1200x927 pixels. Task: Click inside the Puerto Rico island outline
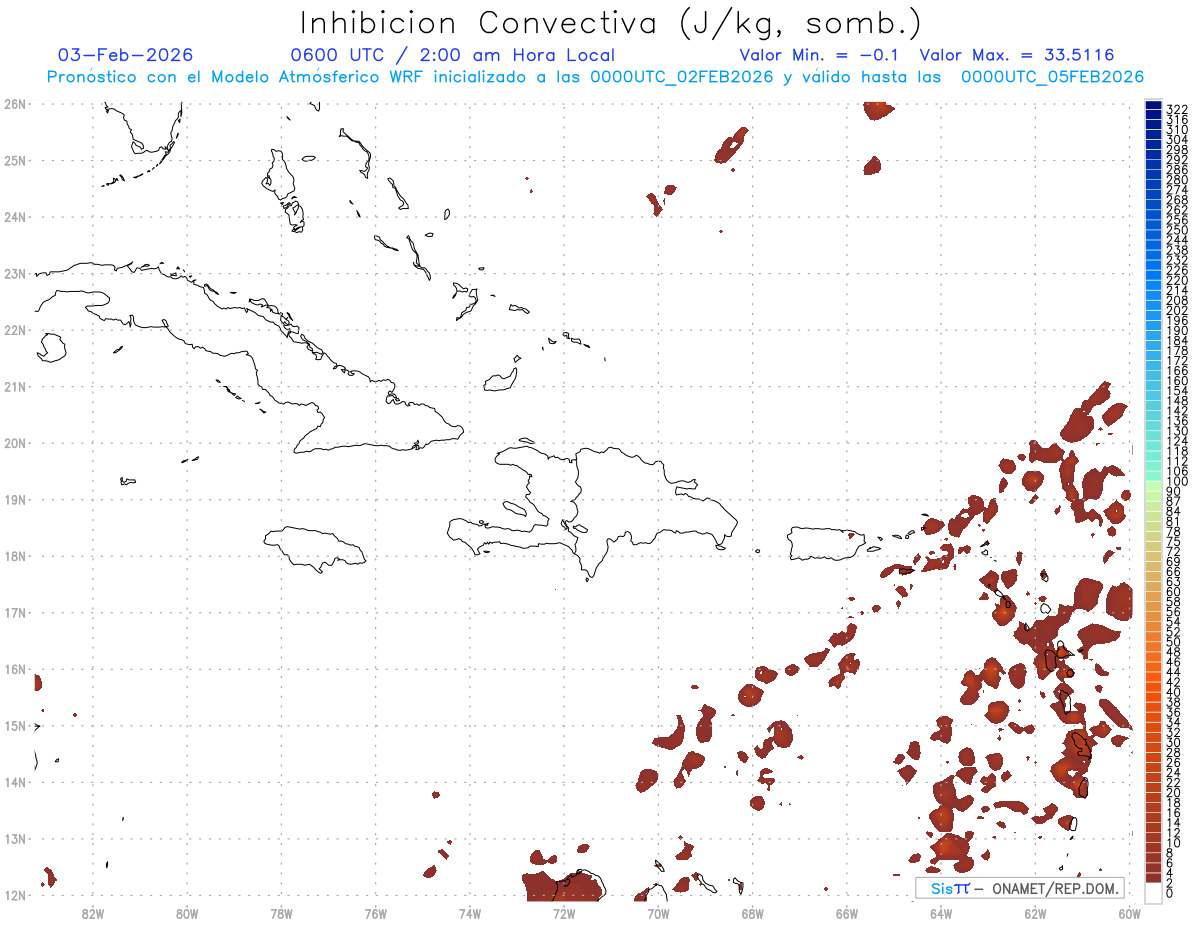(x=826, y=544)
